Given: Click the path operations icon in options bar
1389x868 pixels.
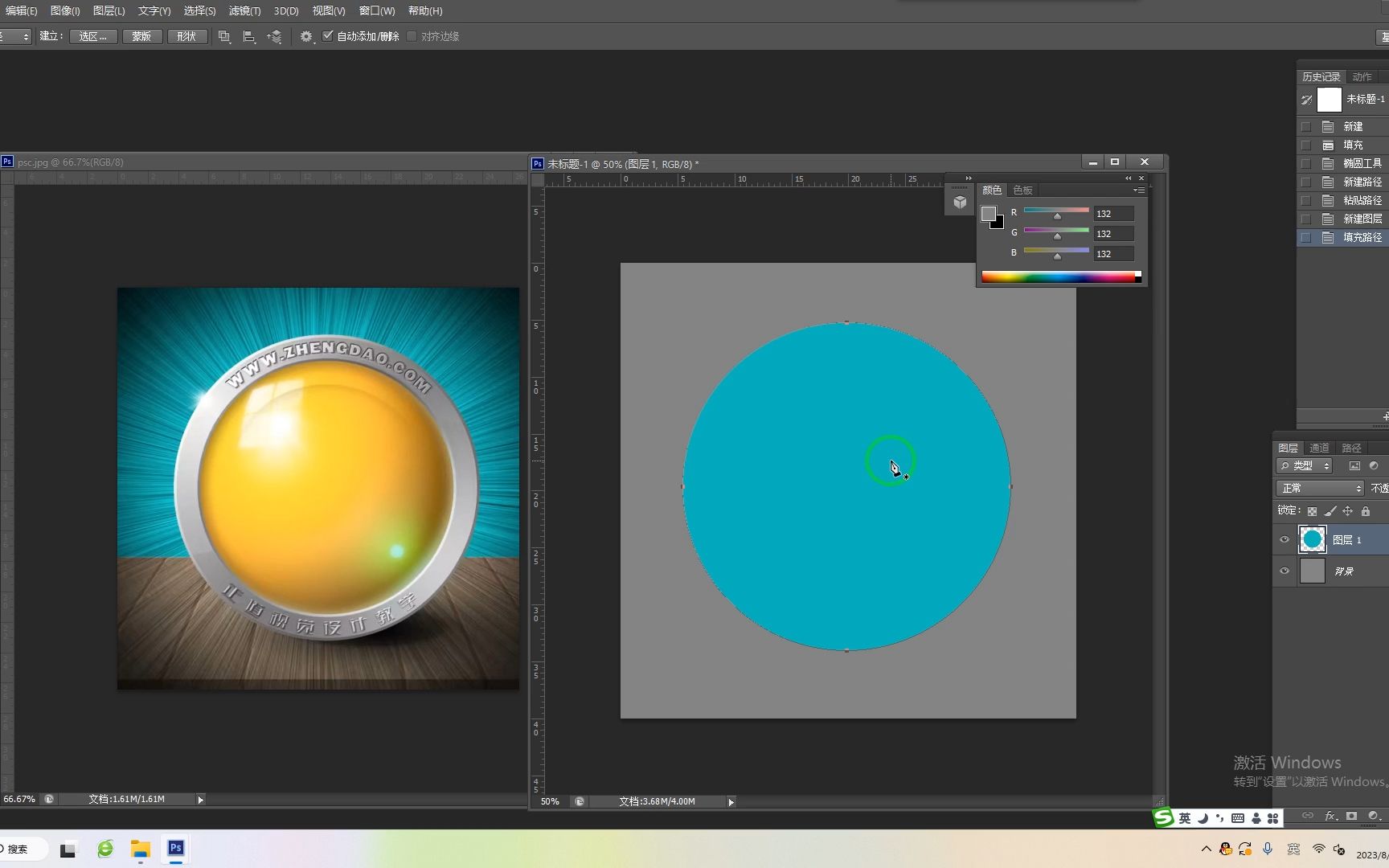Looking at the screenshot, I should pyautogui.click(x=224, y=37).
